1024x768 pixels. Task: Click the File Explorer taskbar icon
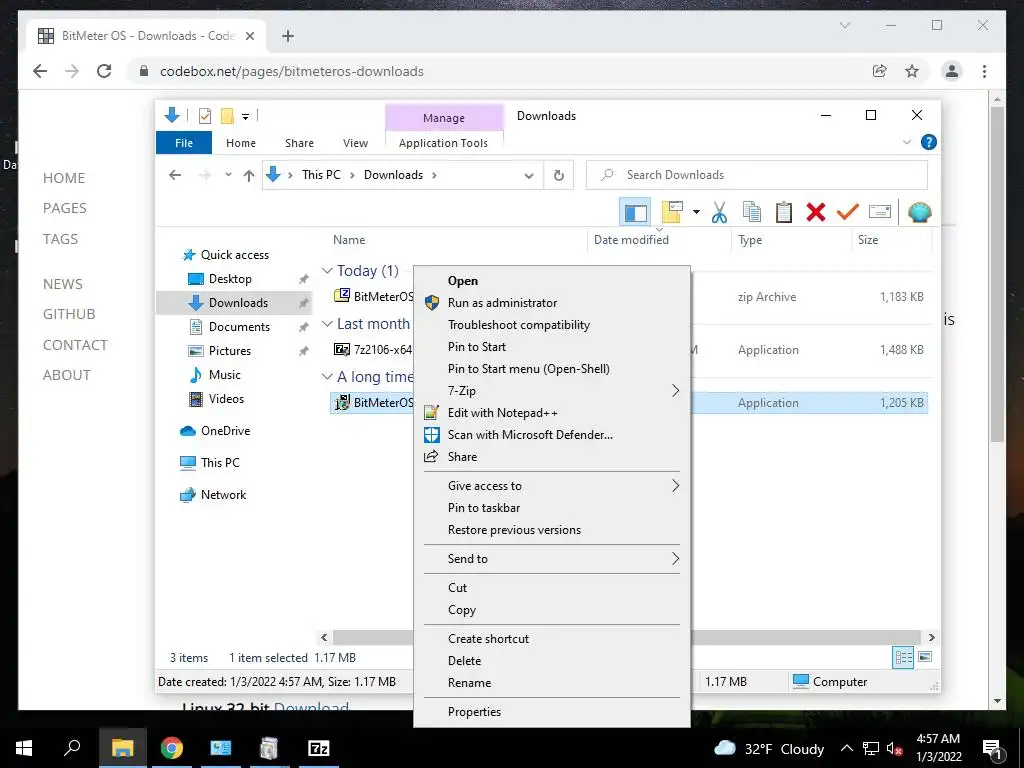[122, 748]
